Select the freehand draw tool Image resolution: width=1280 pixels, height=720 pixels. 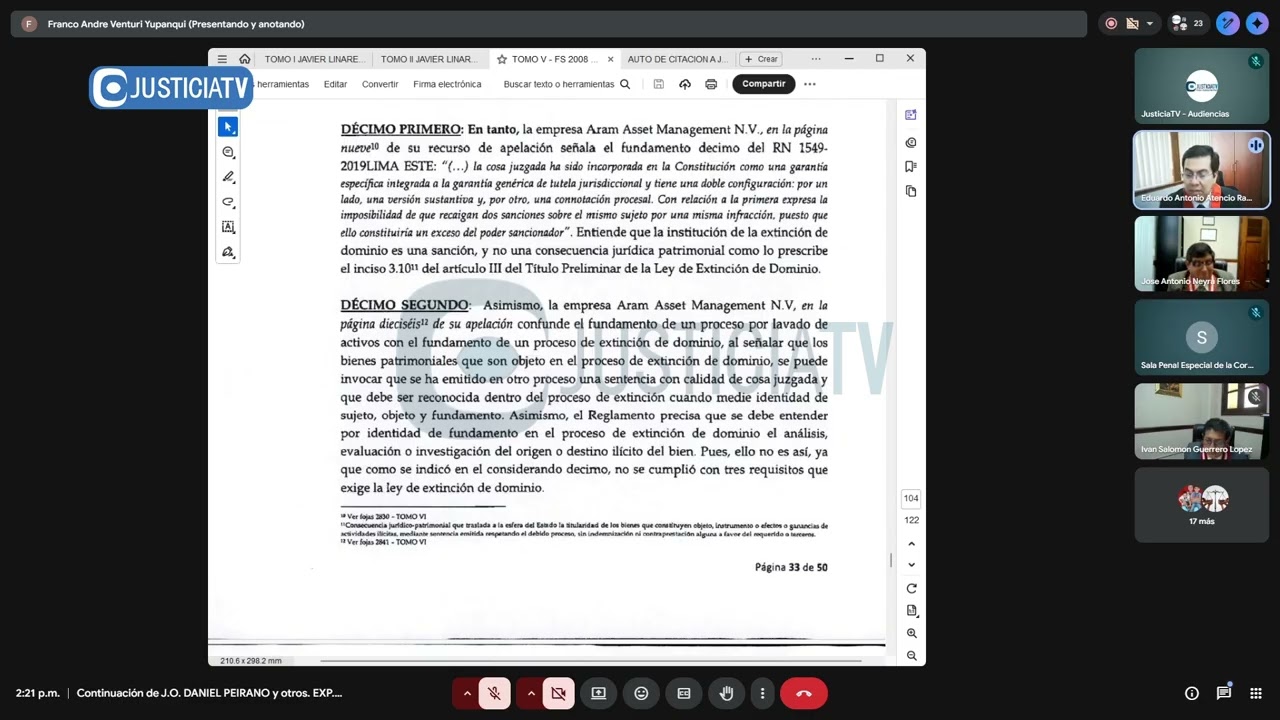click(x=228, y=202)
